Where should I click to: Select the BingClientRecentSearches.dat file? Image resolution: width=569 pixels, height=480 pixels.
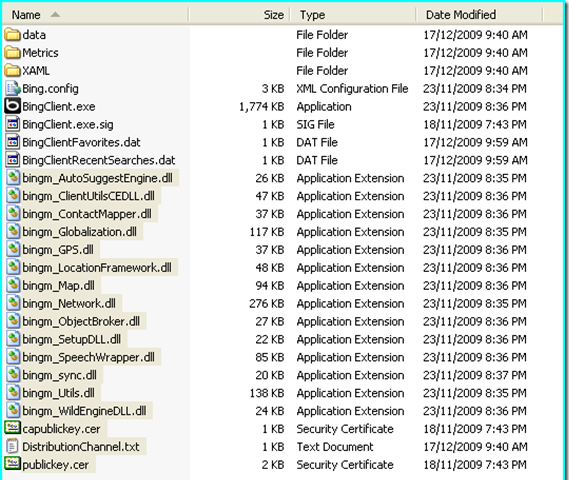click(x=98, y=160)
